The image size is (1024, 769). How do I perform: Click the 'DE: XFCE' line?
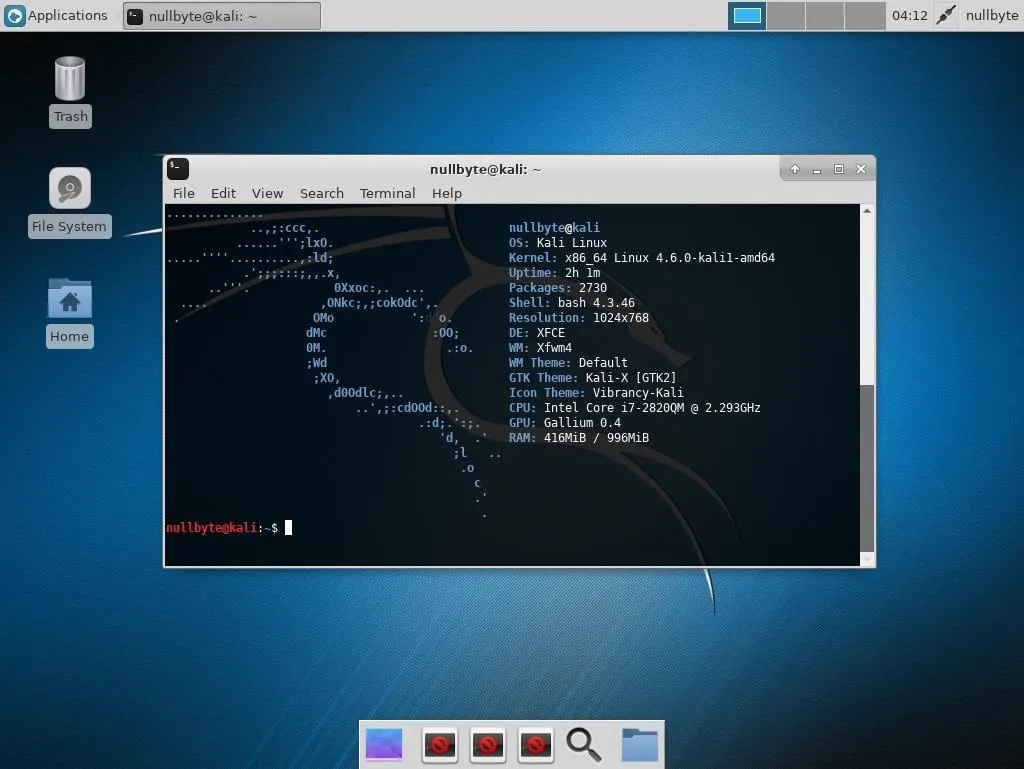point(537,333)
